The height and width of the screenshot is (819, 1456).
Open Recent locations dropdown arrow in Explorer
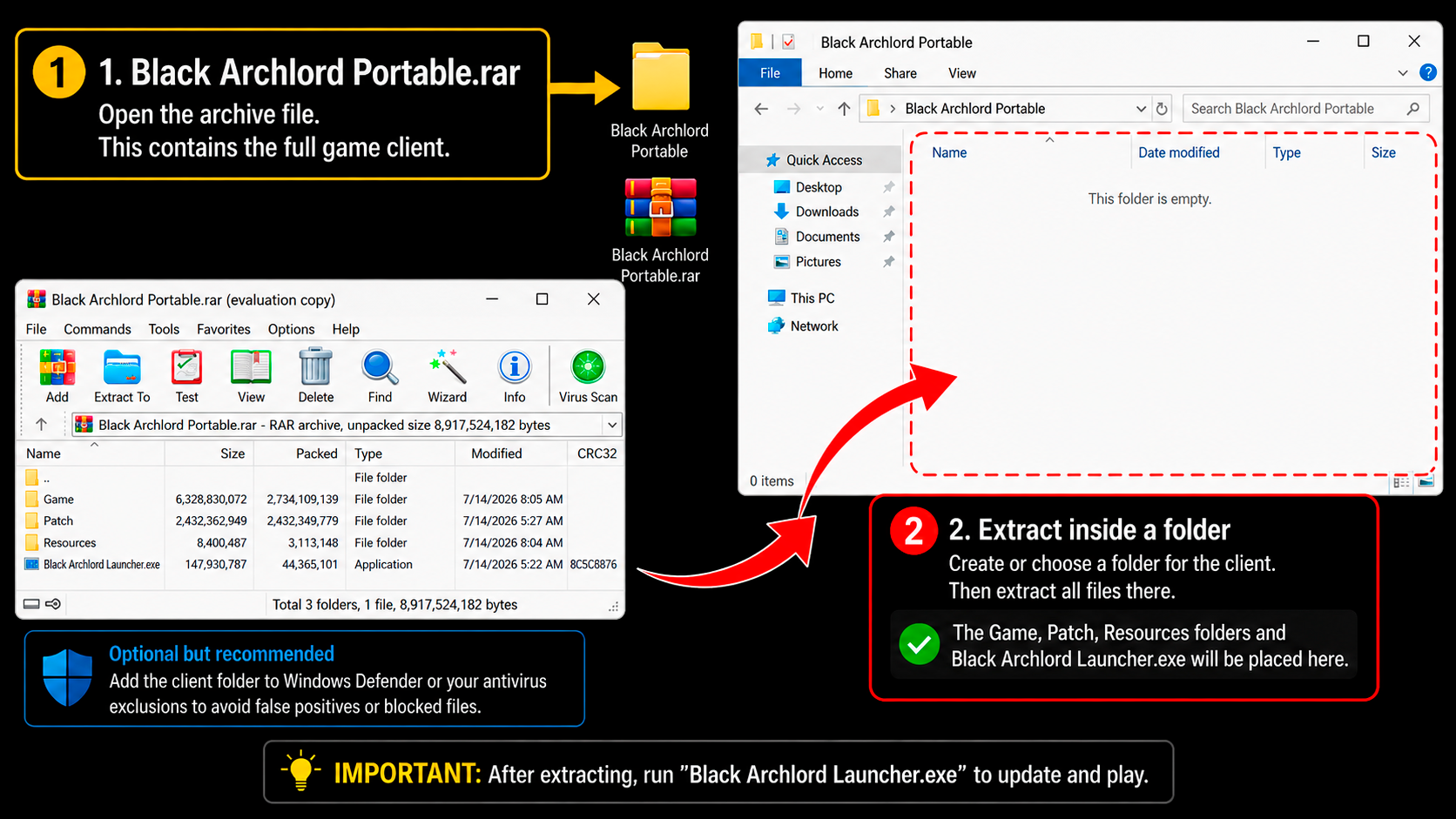point(819,109)
